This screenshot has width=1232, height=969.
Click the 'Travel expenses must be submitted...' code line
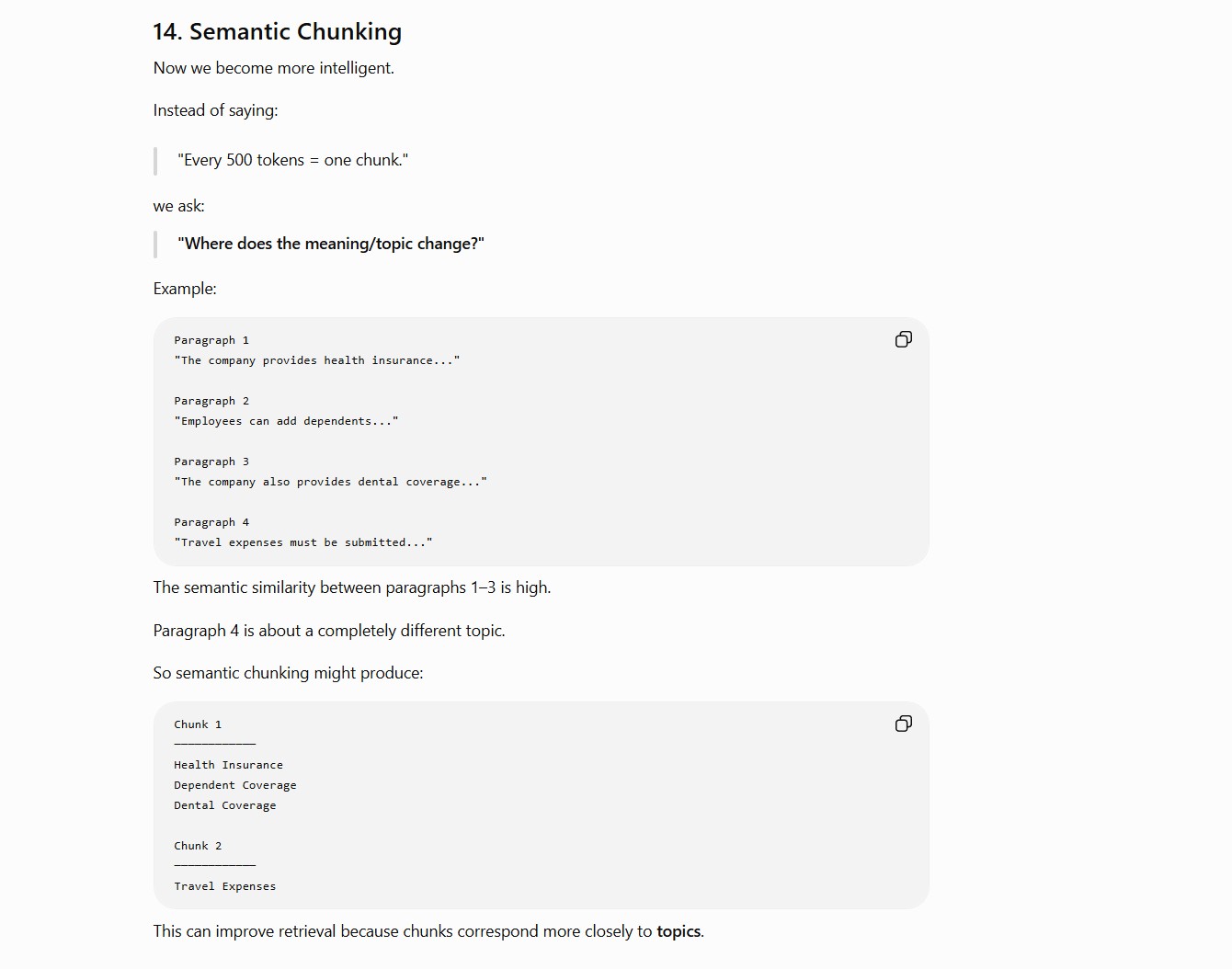click(x=303, y=542)
